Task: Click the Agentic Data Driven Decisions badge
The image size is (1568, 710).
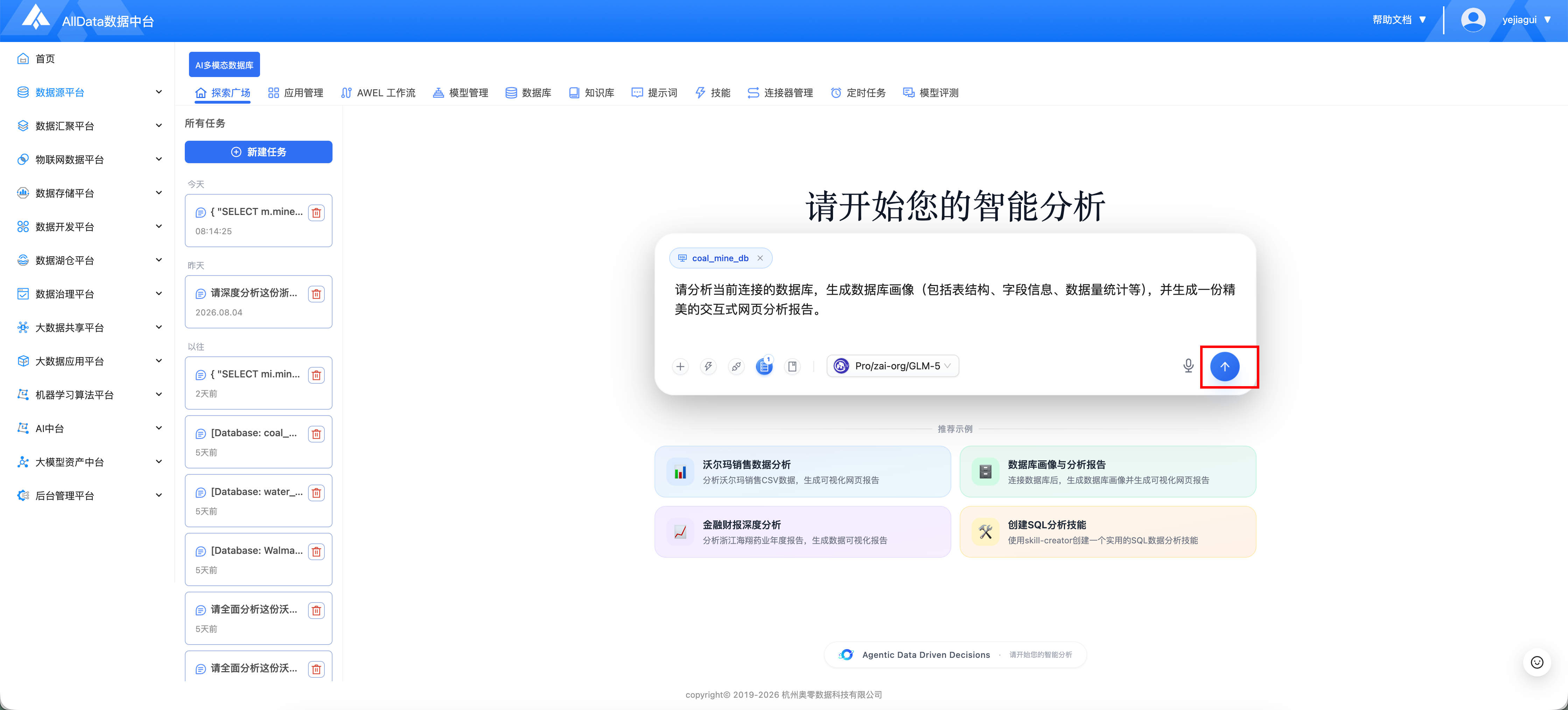Action: (955, 655)
